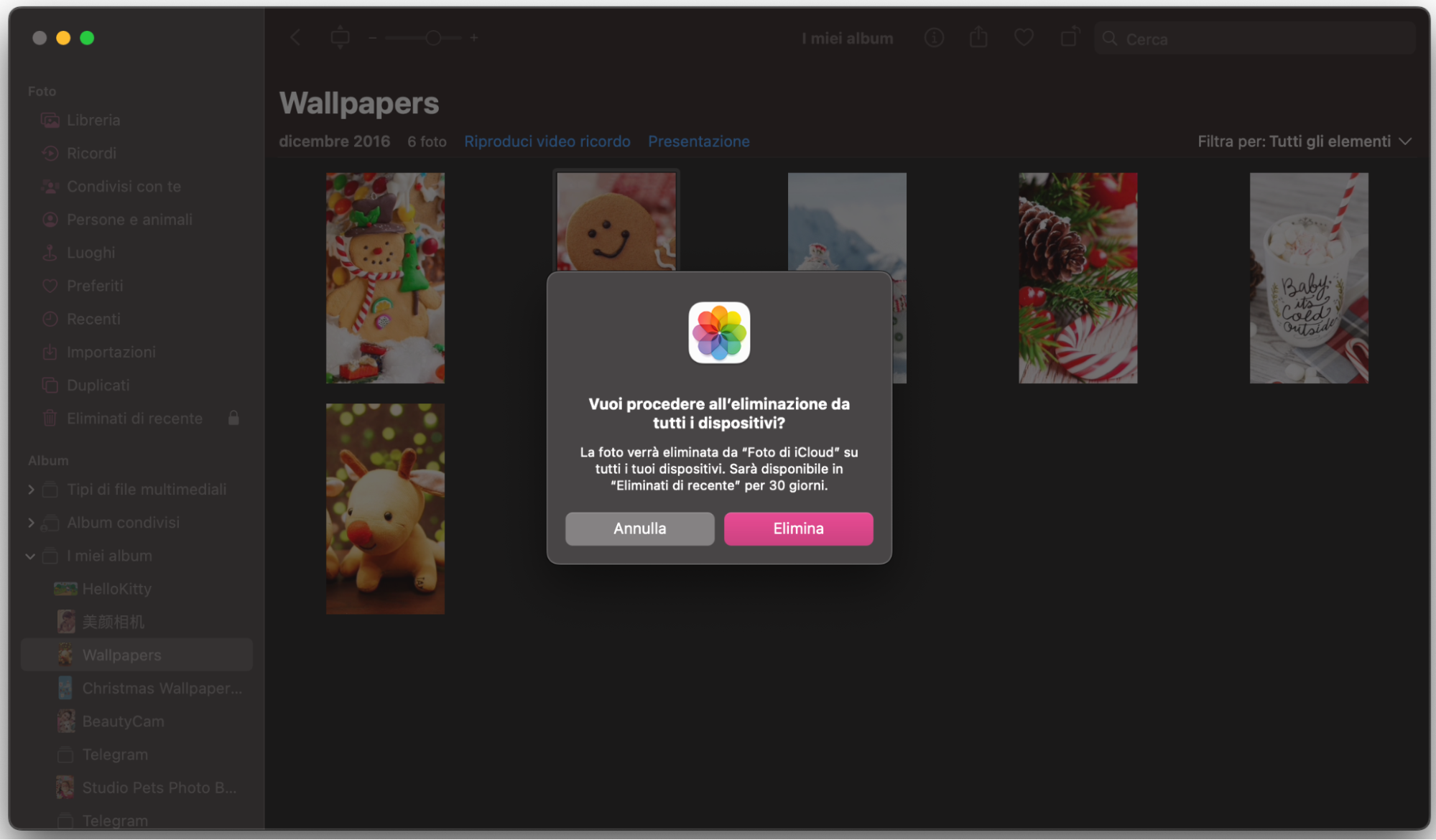This screenshot has width=1436, height=840.
Task: Click the rotate icon in the toolbar
Action: 1070,37
